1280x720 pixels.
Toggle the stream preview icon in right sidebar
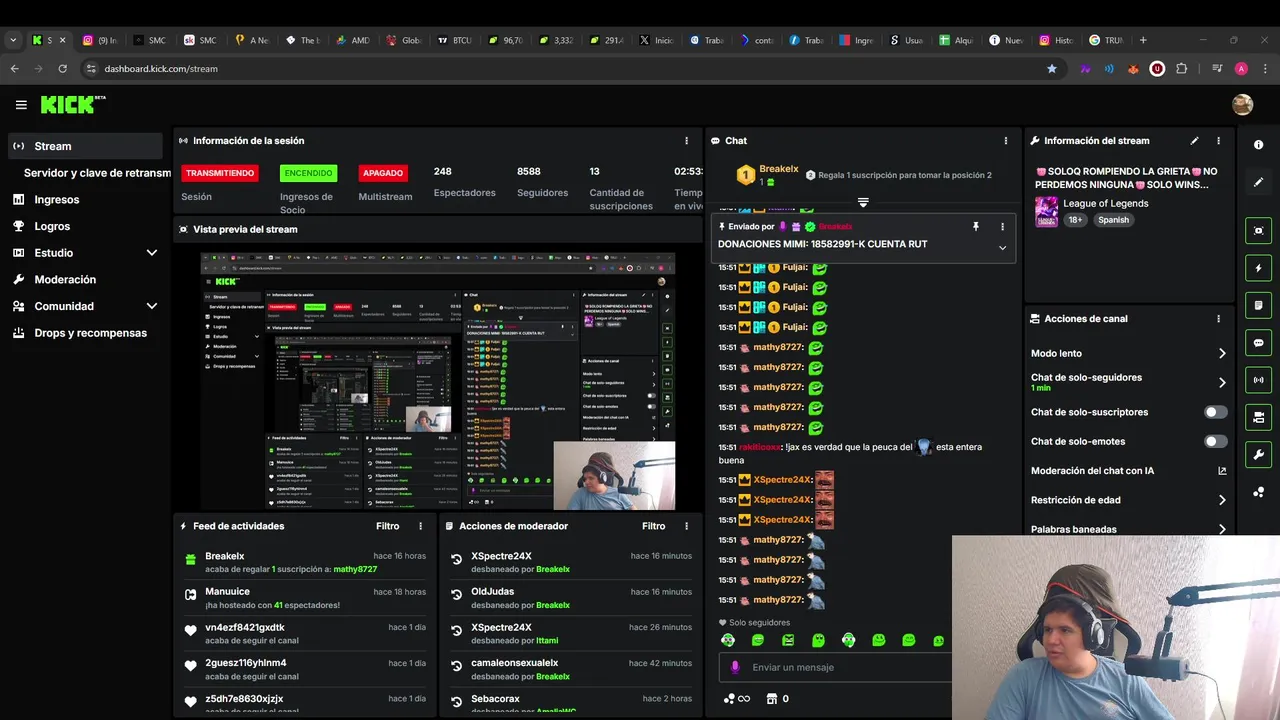point(1258,231)
